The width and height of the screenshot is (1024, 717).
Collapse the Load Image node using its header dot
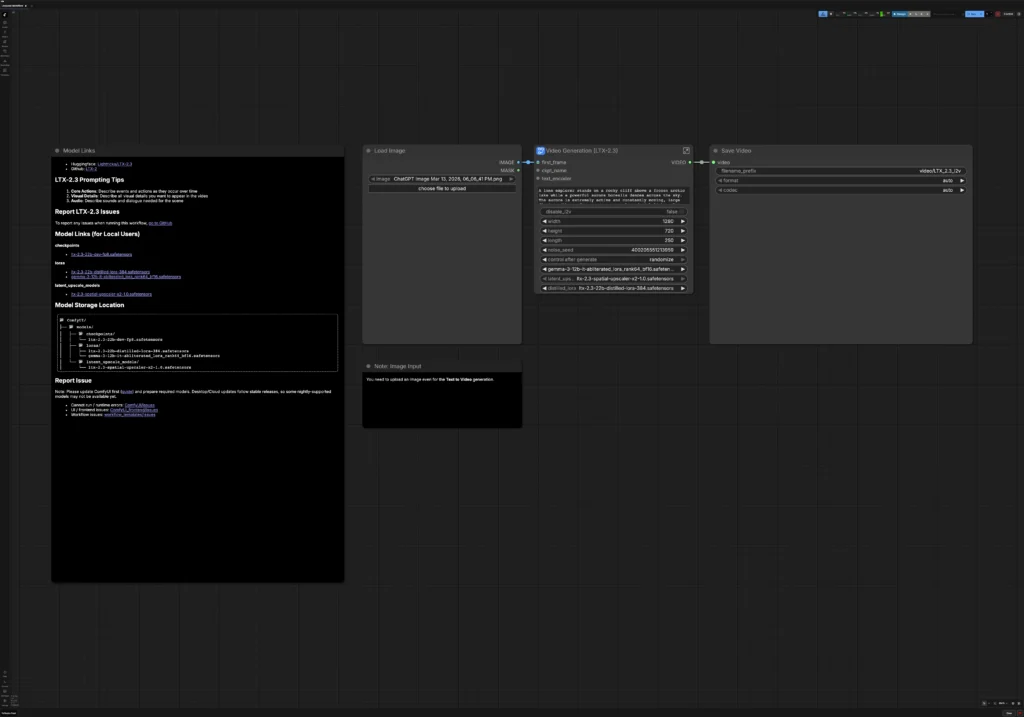tap(368, 150)
